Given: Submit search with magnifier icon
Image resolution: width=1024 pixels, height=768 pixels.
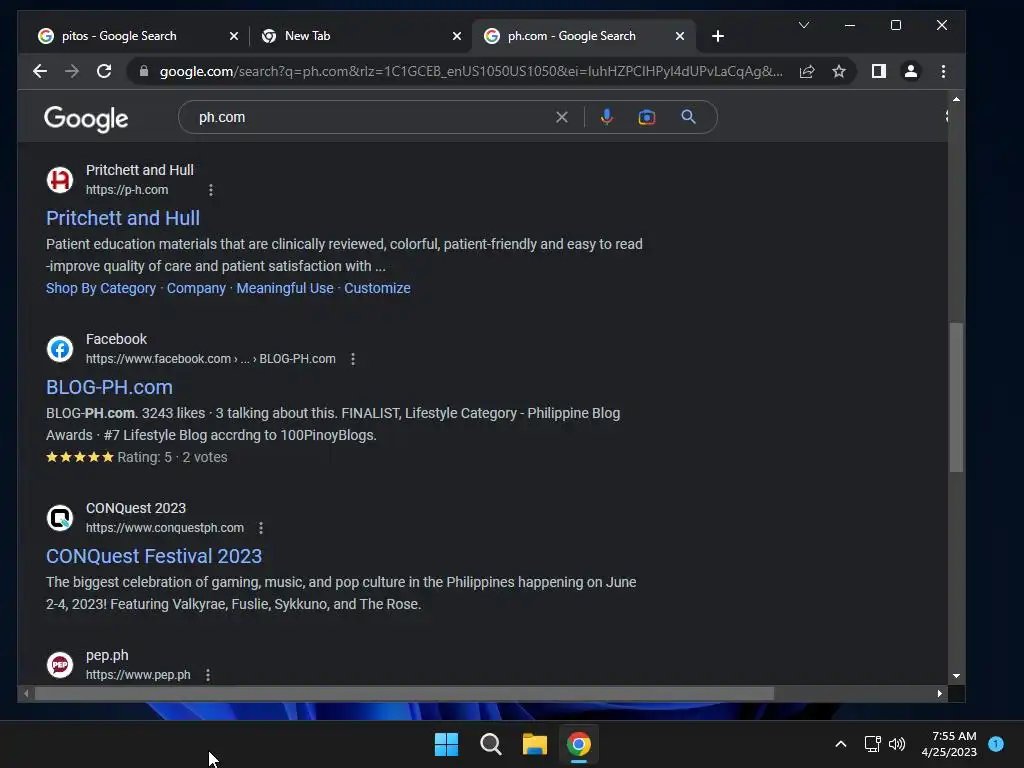Looking at the screenshot, I should (x=688, y=117).
